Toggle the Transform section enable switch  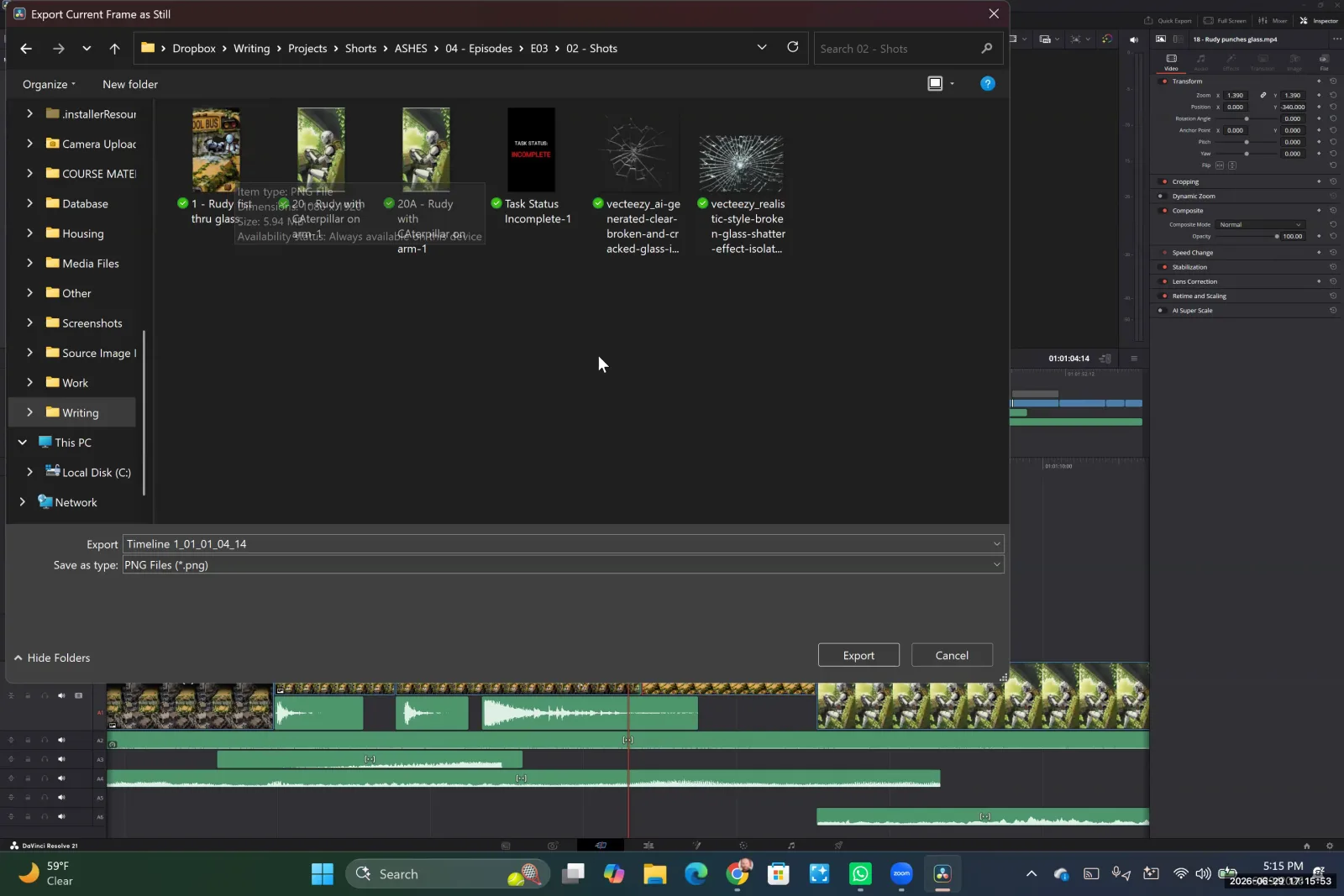pyautogui.click(x=1164, y=81)
